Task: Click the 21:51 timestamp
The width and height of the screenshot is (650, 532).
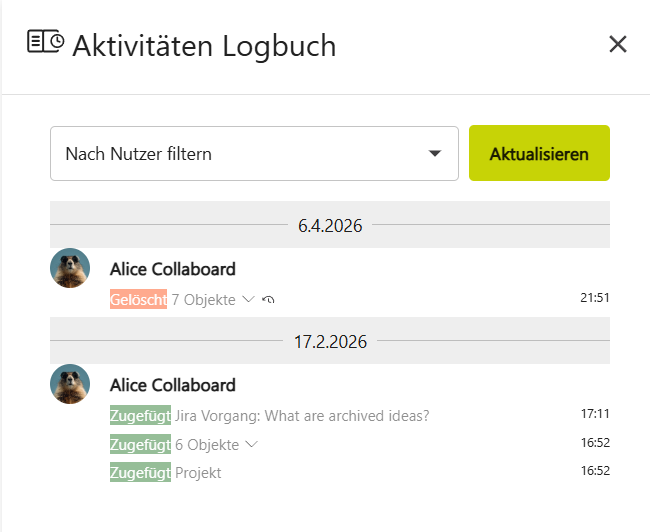Action: (595, 298)
